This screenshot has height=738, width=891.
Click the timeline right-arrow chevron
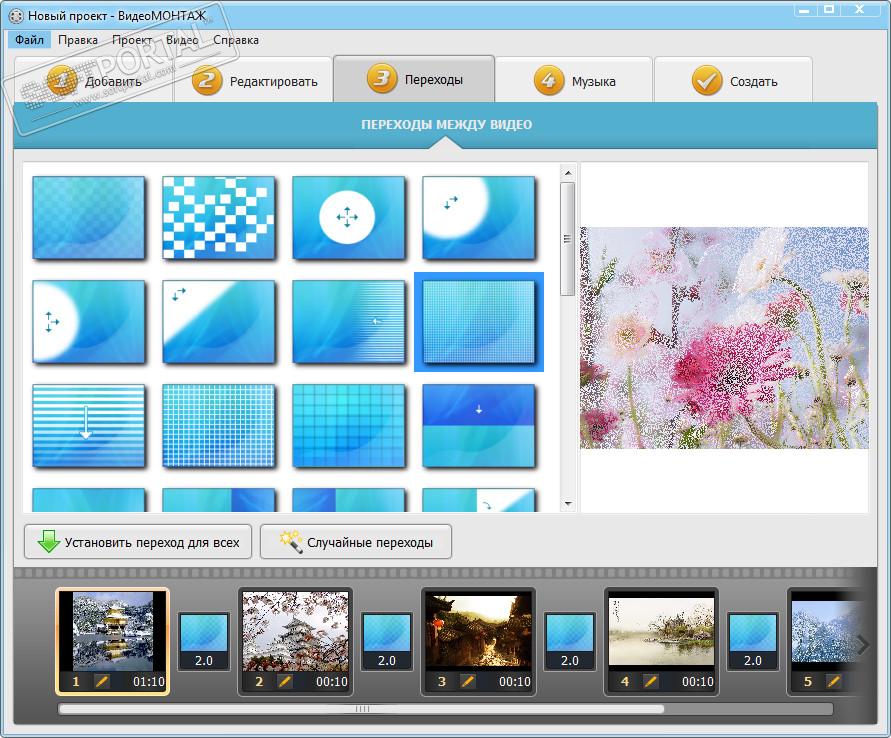863,644
